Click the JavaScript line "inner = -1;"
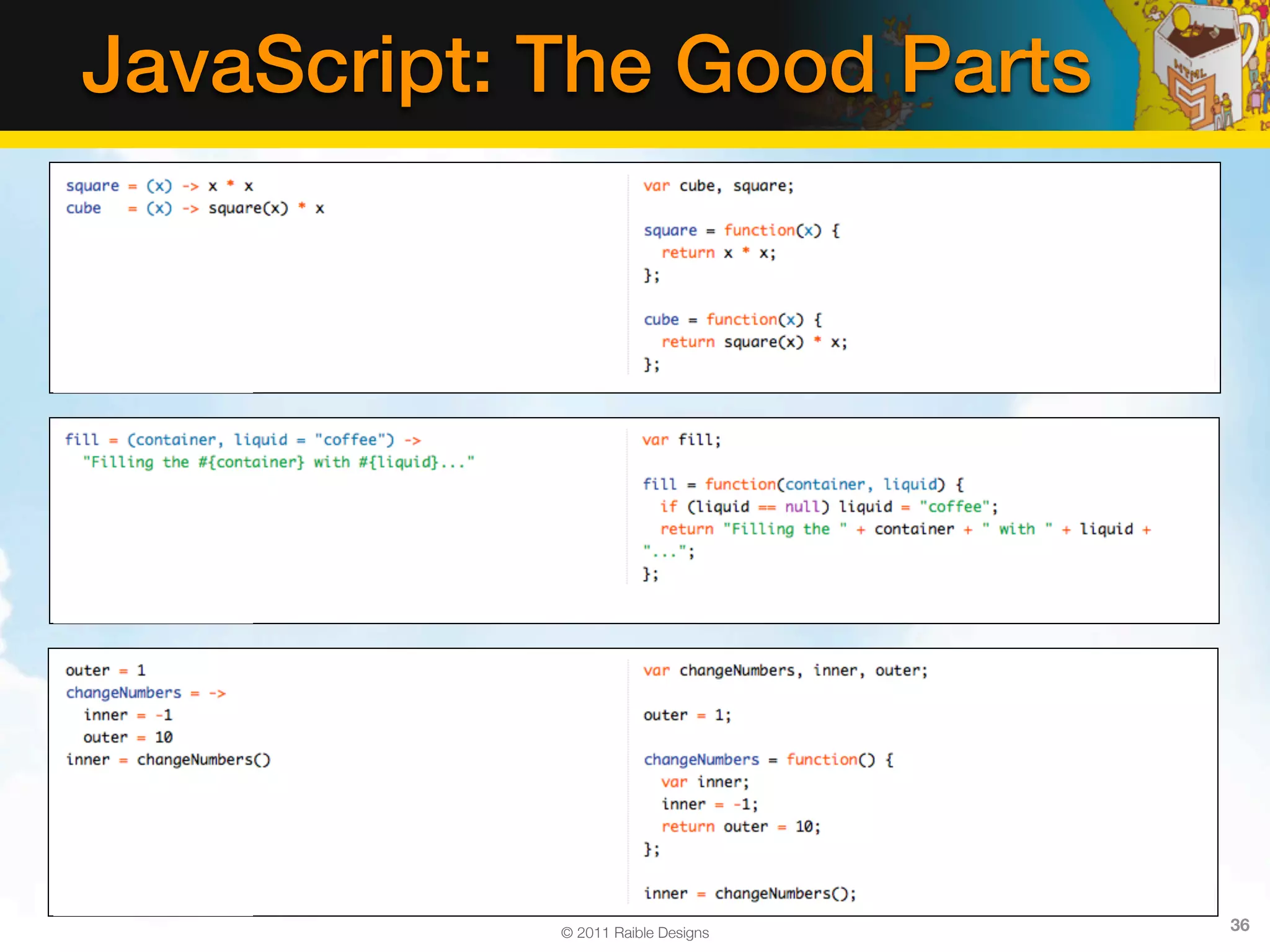This screenshot has width=1270, height=952. tap(709, 804)
